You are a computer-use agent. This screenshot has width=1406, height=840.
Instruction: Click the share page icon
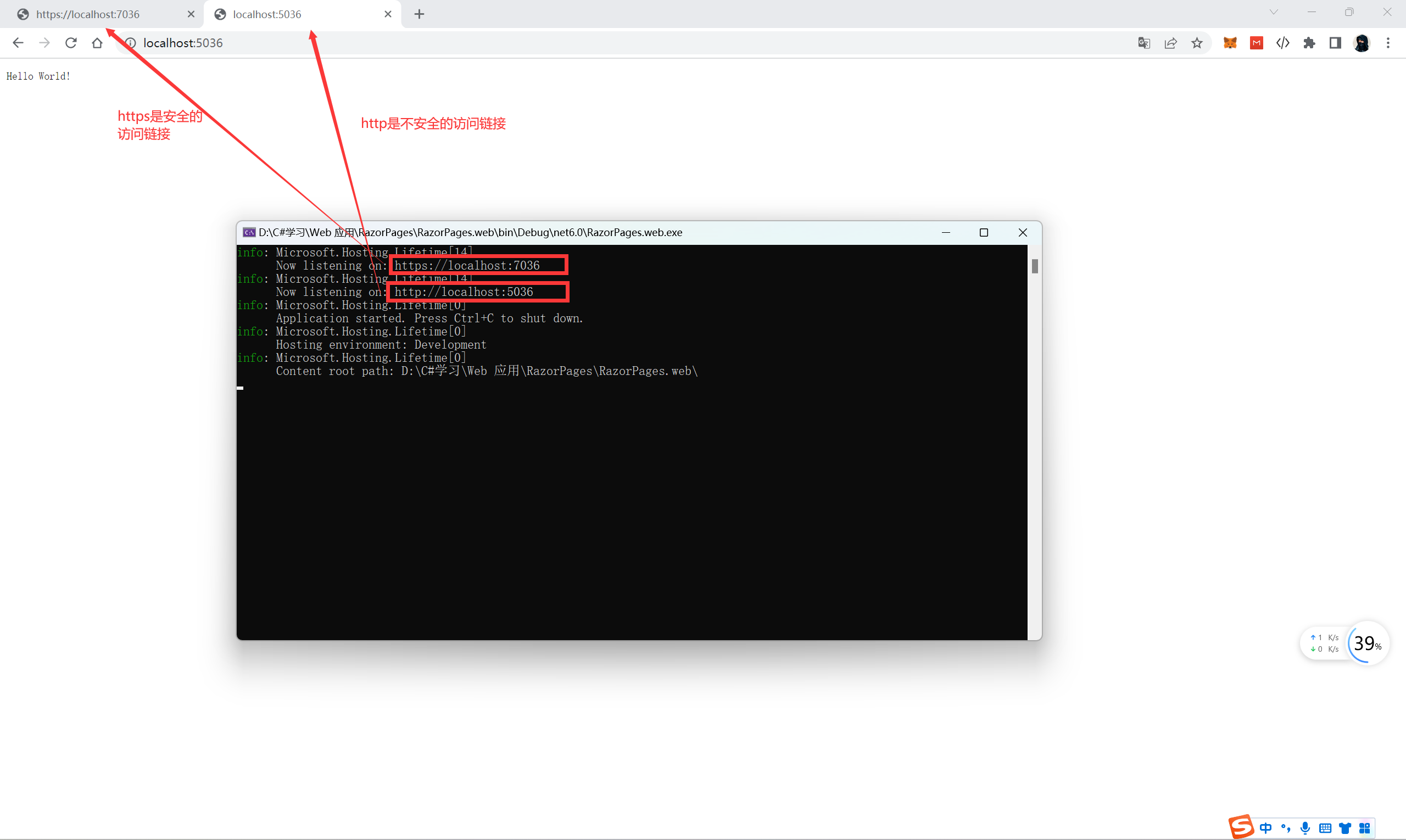click(x=1170, y=43)
